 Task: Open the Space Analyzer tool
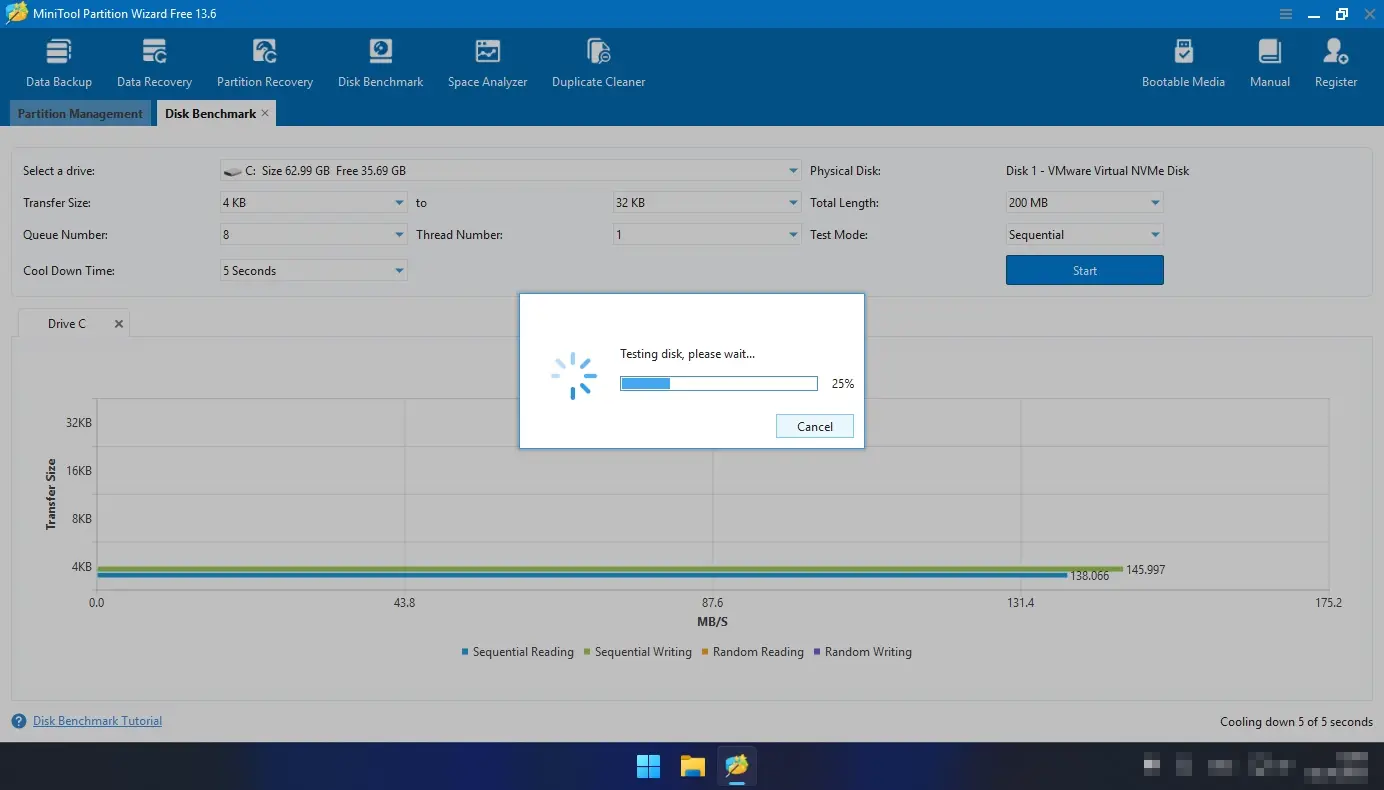pyautogui.click(x=487, y=63)
